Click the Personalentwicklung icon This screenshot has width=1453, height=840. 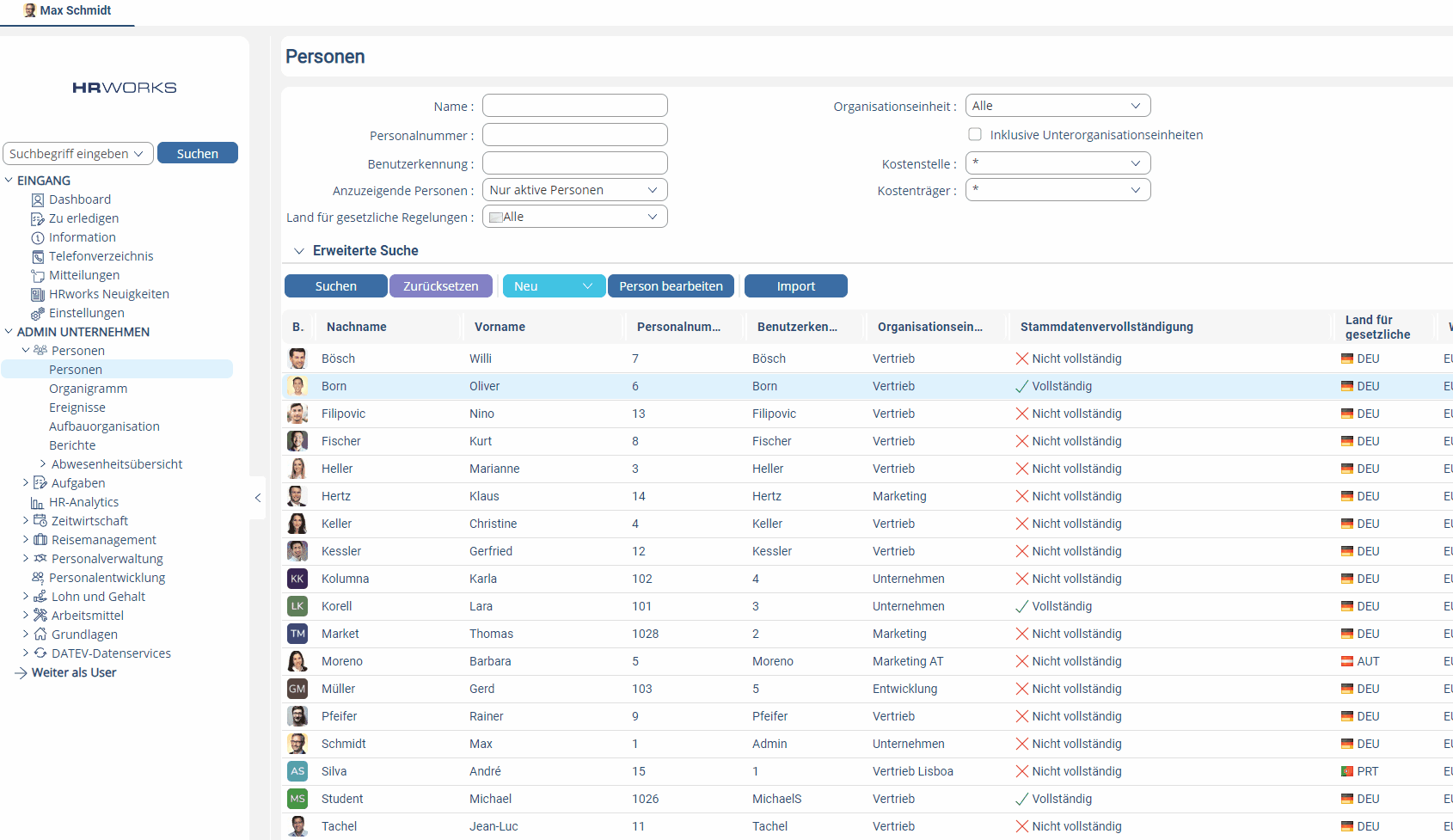[x=38, y=578]
